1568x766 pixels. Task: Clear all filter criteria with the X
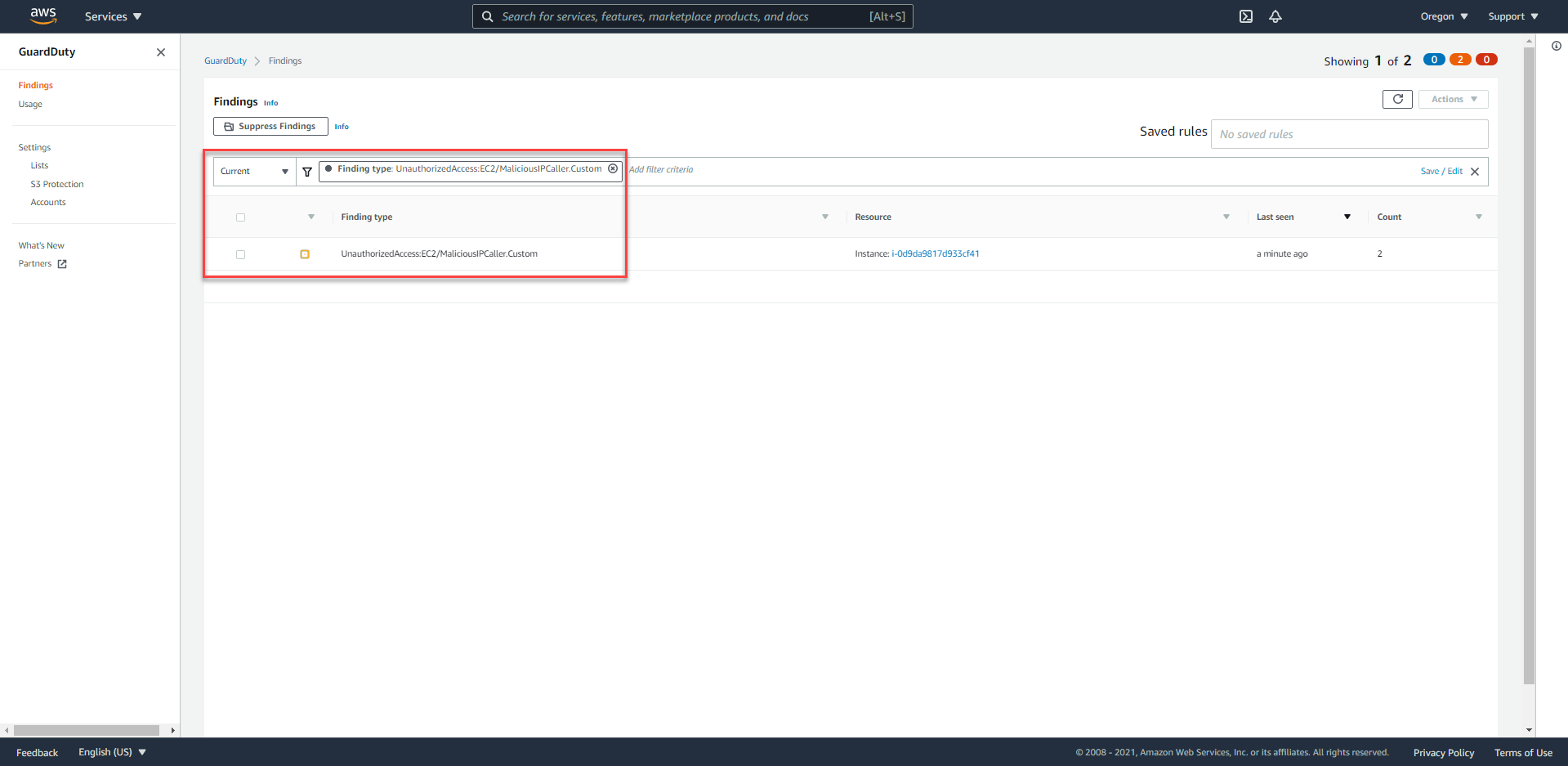(1475, 172)
